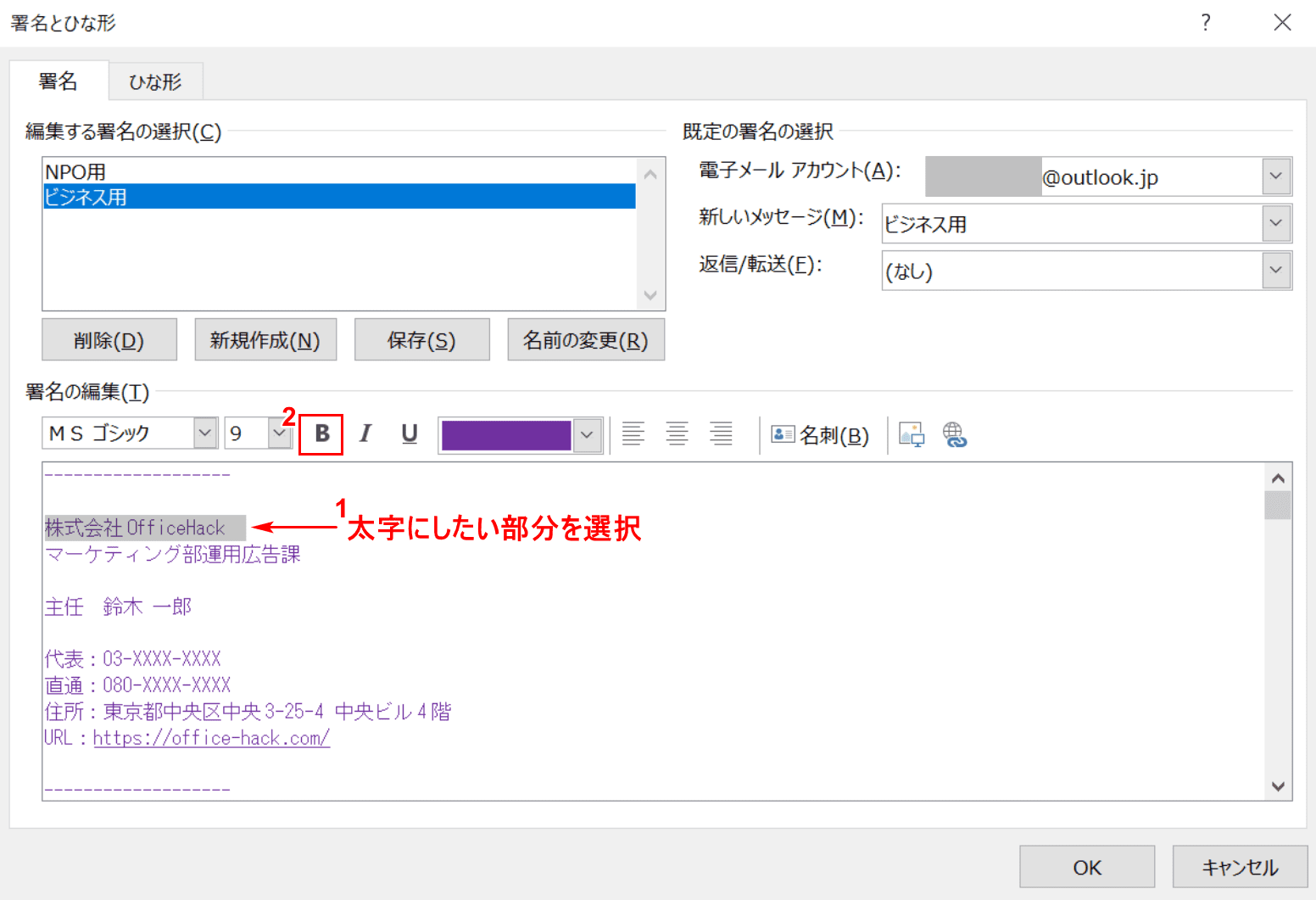
Task: Click signature list scroll down arrow
Action: click(x=650, y=295)
